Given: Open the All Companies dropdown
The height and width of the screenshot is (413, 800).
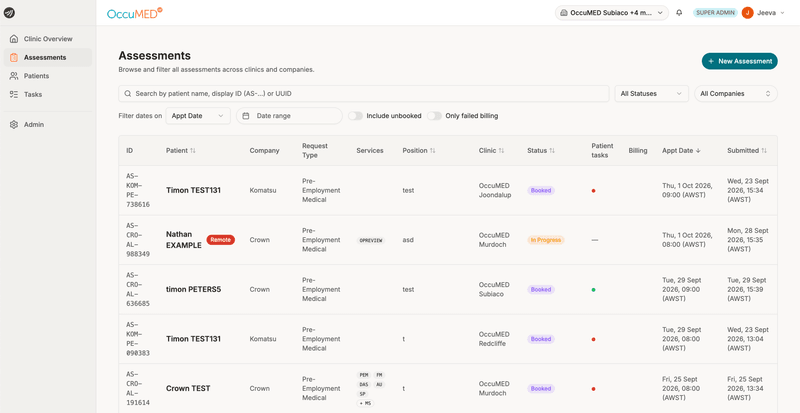Looking at the screenshot, I should click(x=736, y=94).
